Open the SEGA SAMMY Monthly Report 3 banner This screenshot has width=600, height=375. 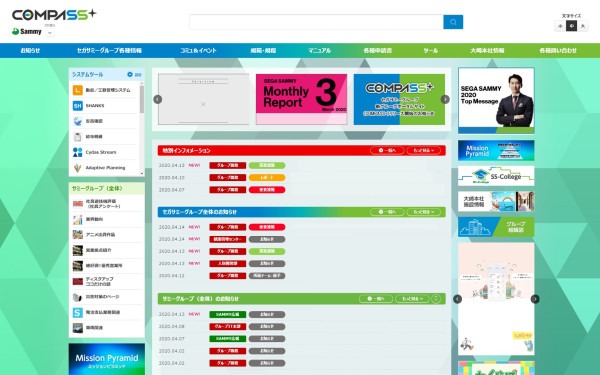pyautogui.click(x=302, y=99)
